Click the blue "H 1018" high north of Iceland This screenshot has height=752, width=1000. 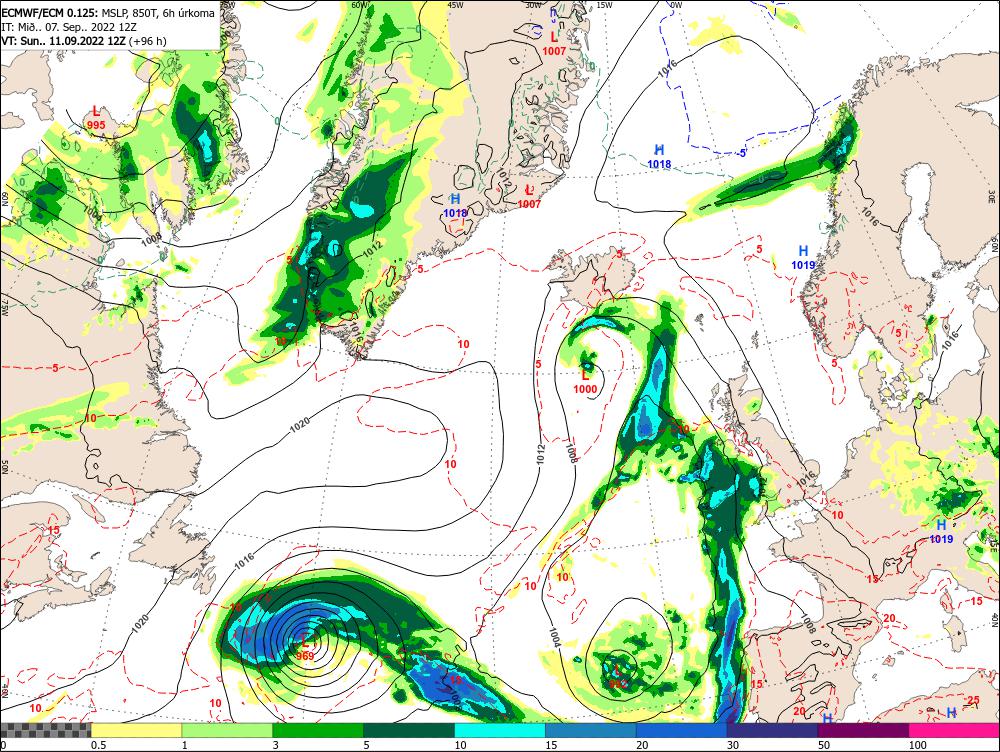659,157
